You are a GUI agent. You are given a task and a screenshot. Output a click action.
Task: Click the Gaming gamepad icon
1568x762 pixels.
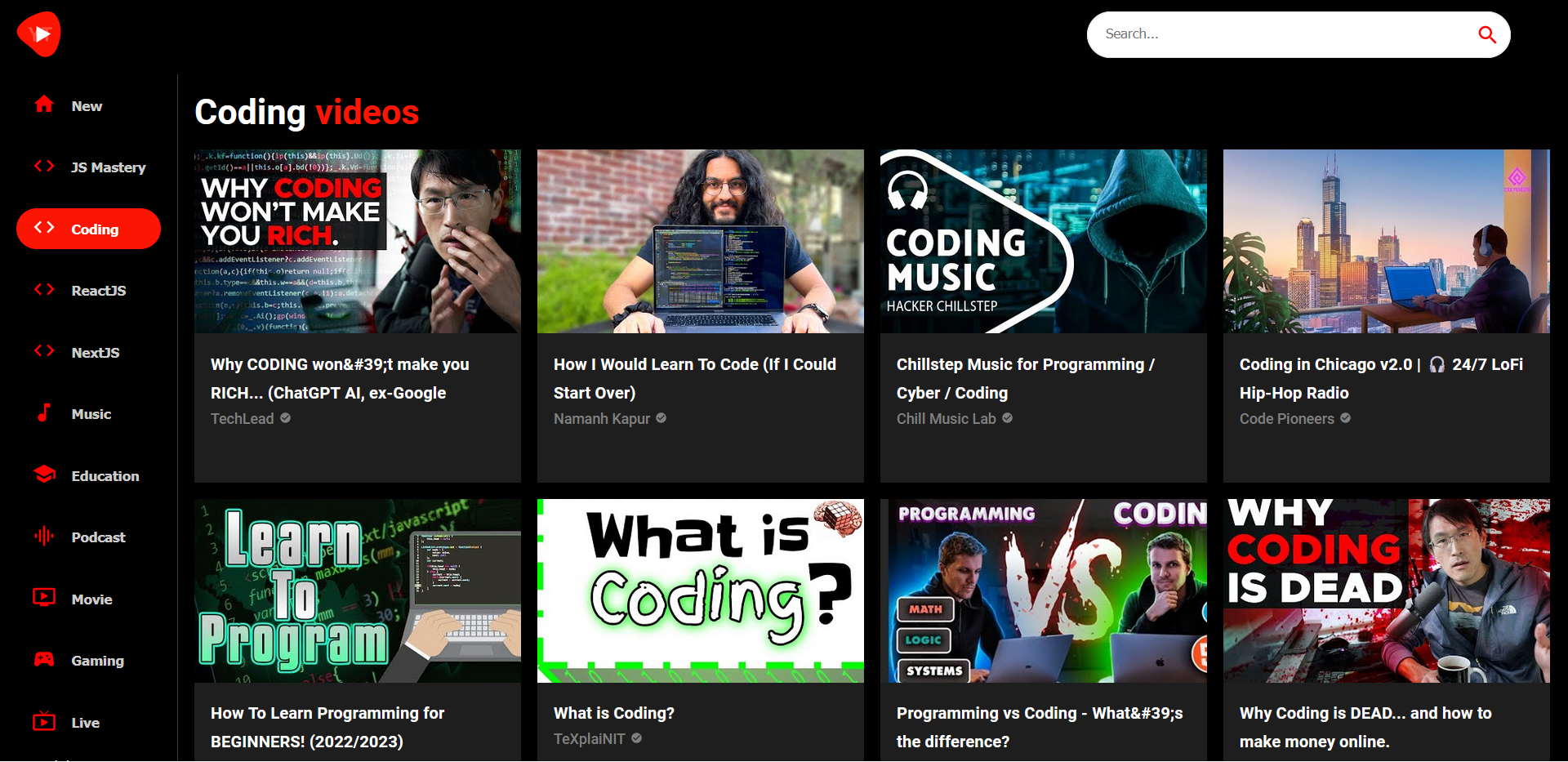point(44,660)
